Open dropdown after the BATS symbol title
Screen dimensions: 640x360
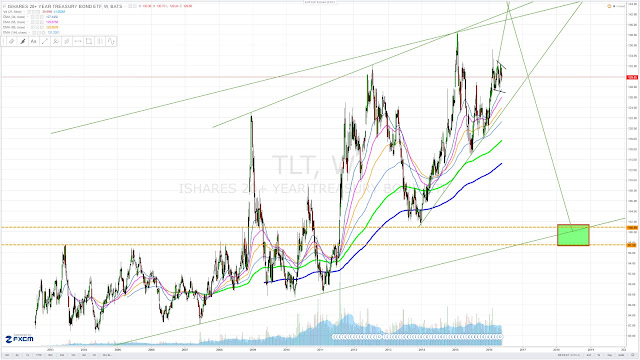coord(125,6)
